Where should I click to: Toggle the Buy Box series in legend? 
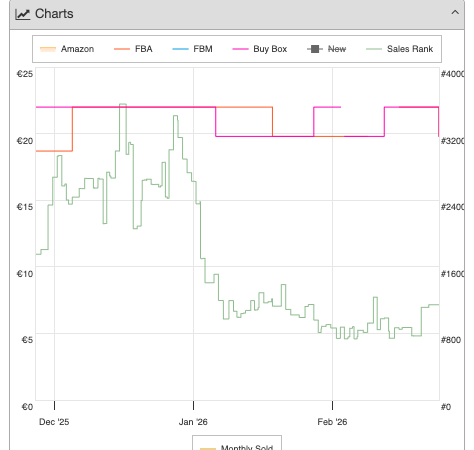[260, 49]
